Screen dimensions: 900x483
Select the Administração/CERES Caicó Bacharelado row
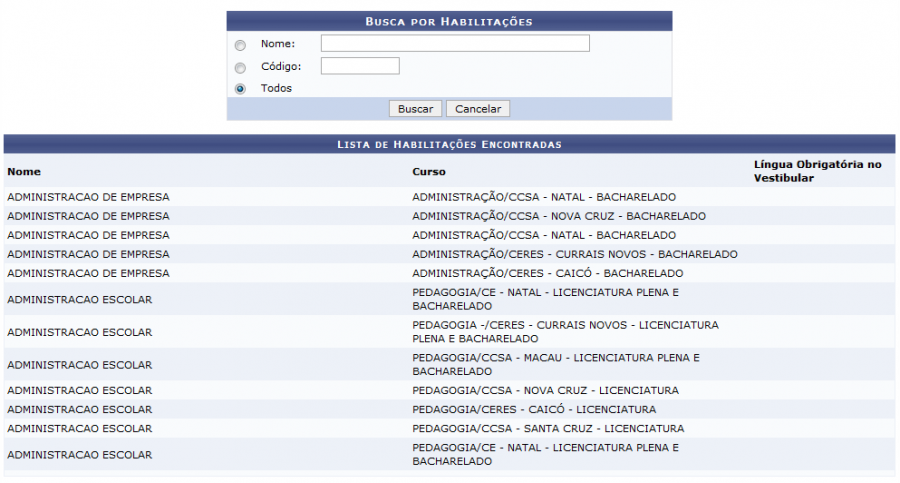coord(548,273)
